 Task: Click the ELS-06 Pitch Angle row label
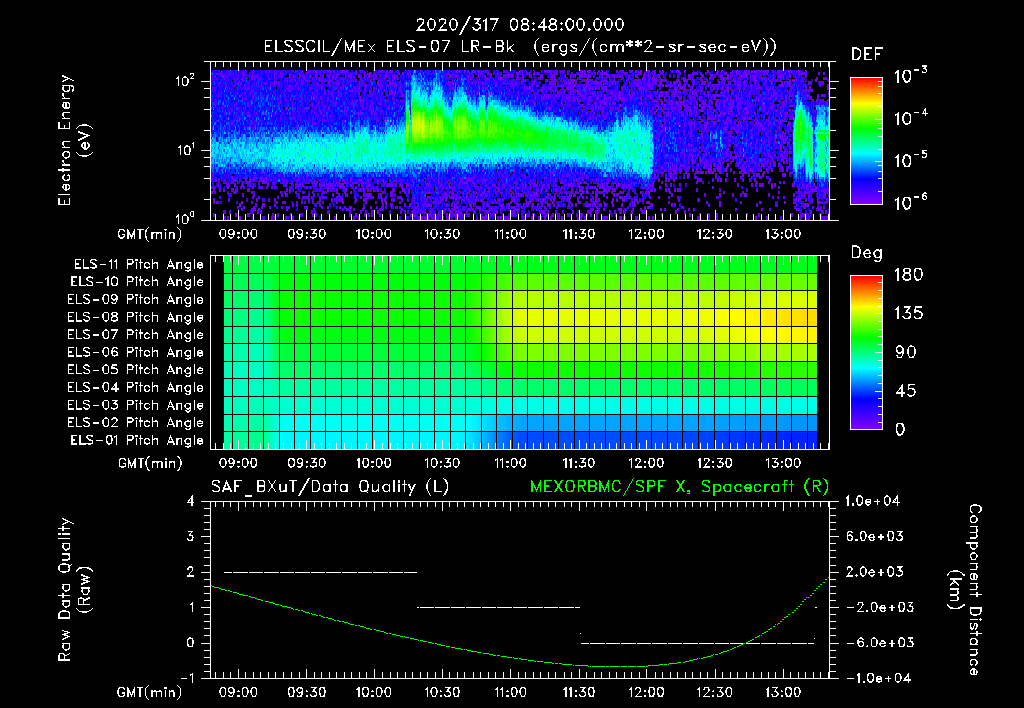[135, 352]
